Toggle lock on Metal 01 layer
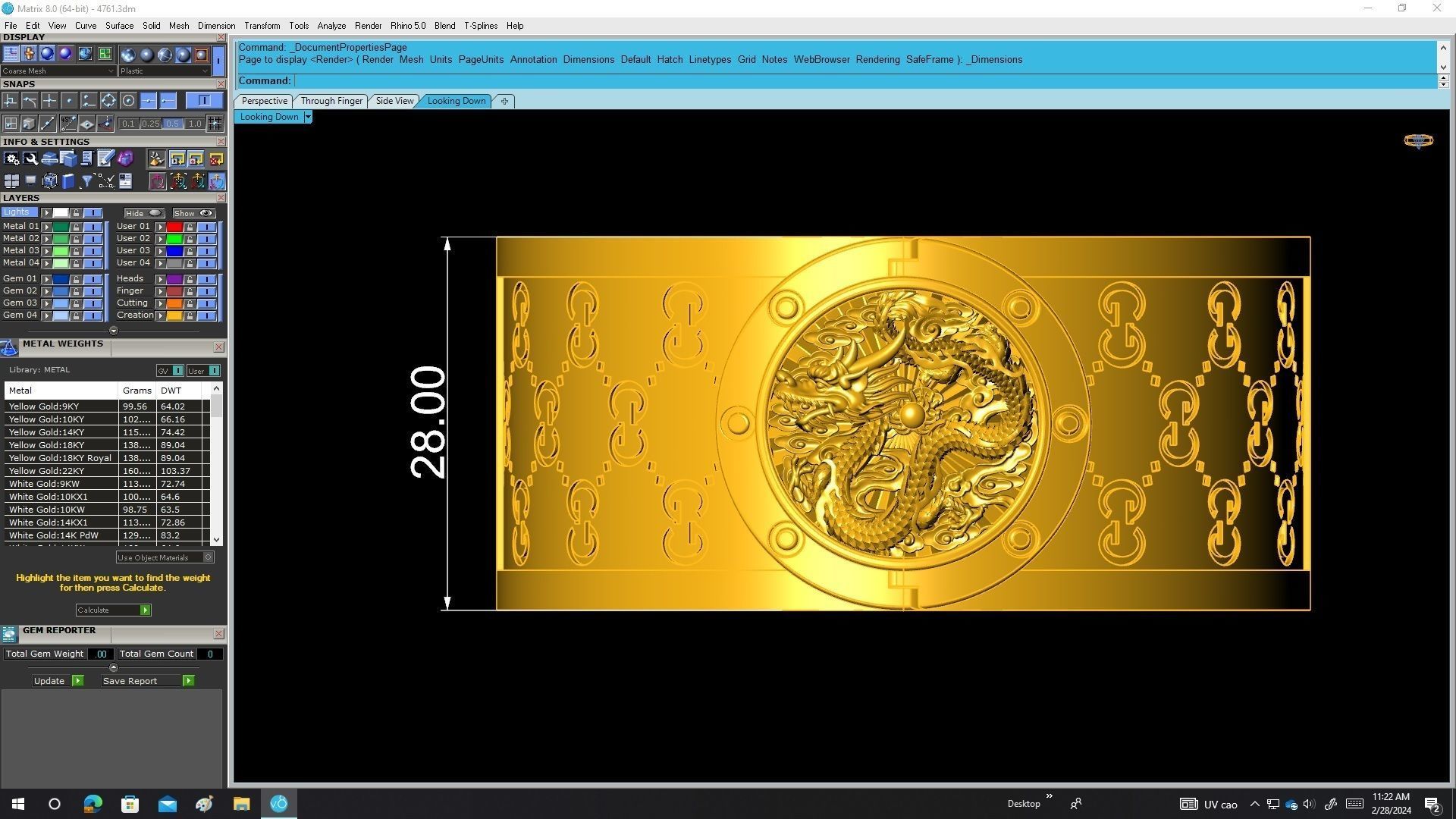The height and width of the screenshot is (819, 1456). click(x=76, y=227)
